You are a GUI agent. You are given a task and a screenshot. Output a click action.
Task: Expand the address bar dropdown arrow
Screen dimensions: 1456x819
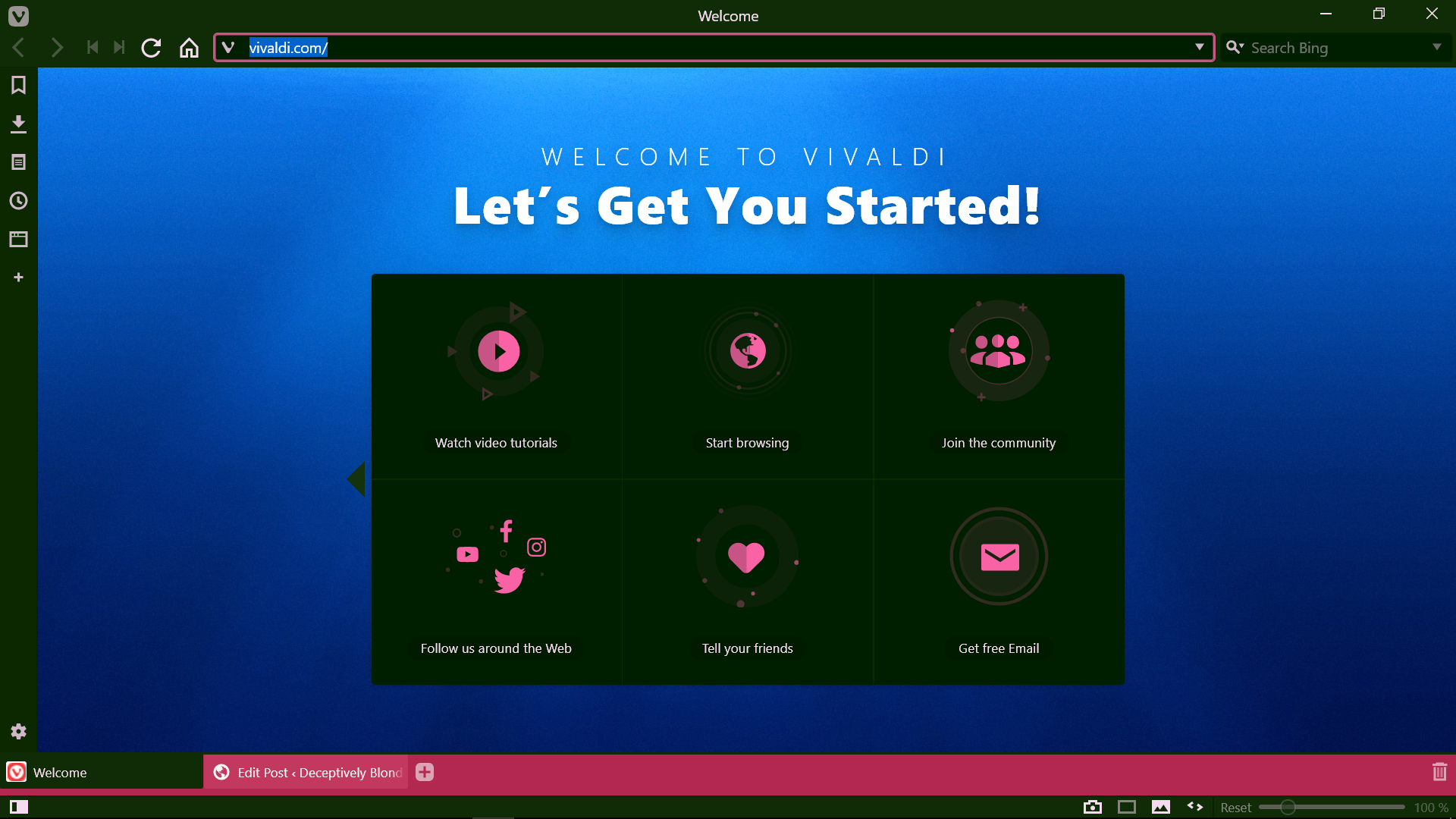tap(1199, 47)
